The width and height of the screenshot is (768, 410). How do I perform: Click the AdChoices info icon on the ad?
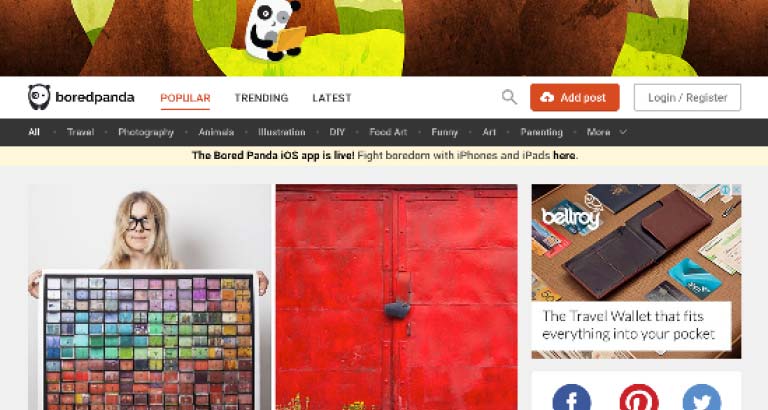(726, 190)
